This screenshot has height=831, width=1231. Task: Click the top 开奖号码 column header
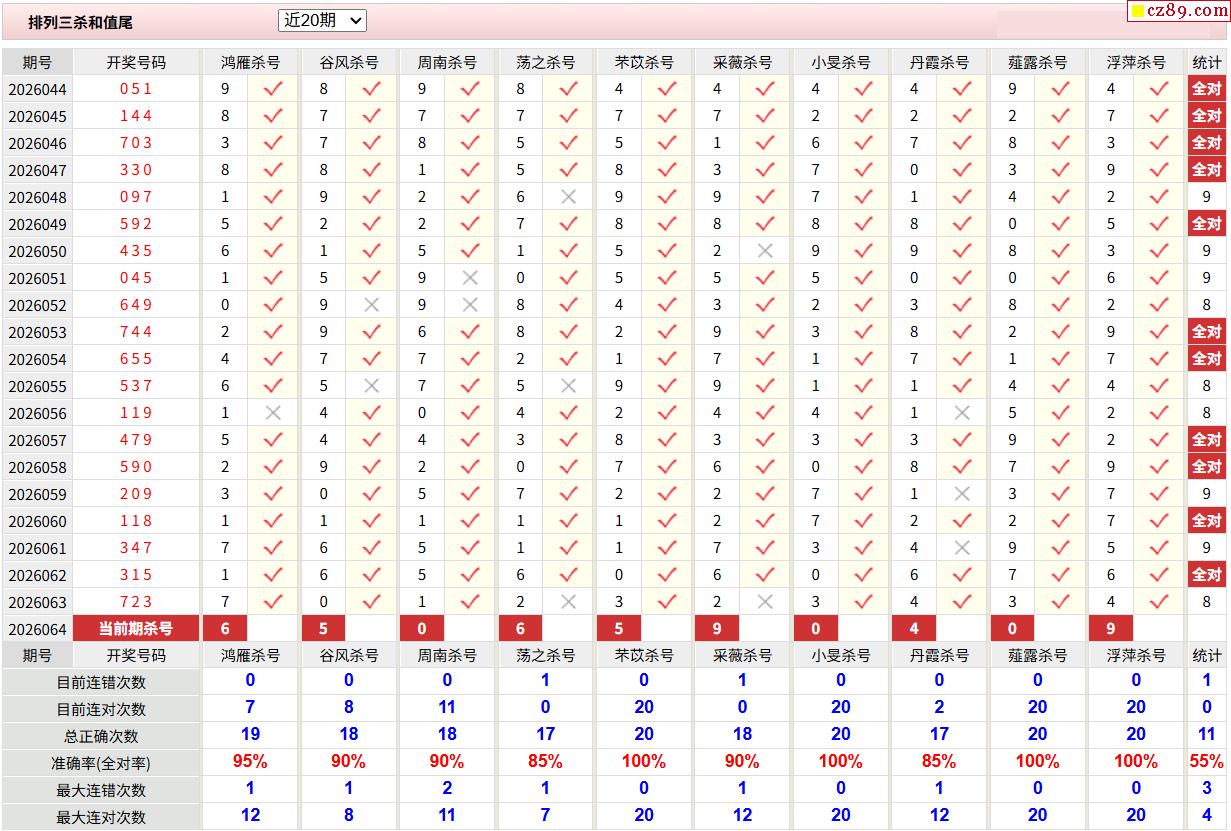click(x=136, y=62)
